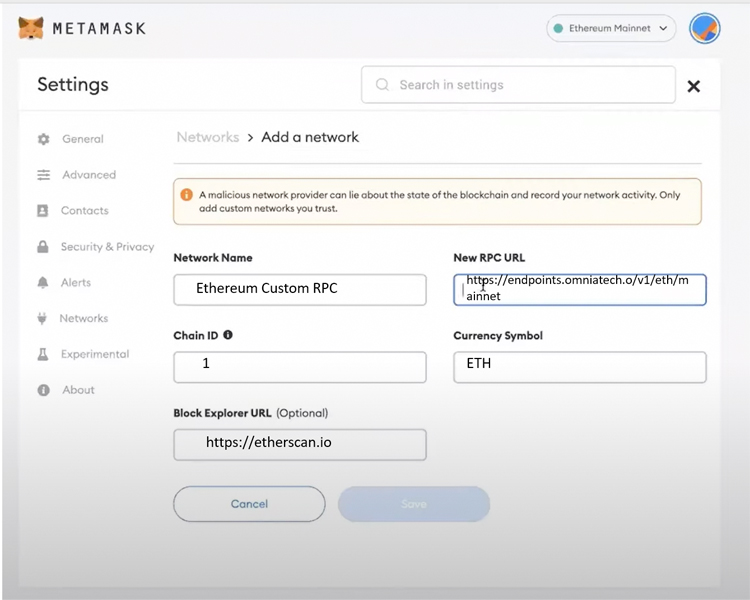This screenshot has width=750, height=600.
Task: Click the Chain ID info icon
Action: [228, 335]
